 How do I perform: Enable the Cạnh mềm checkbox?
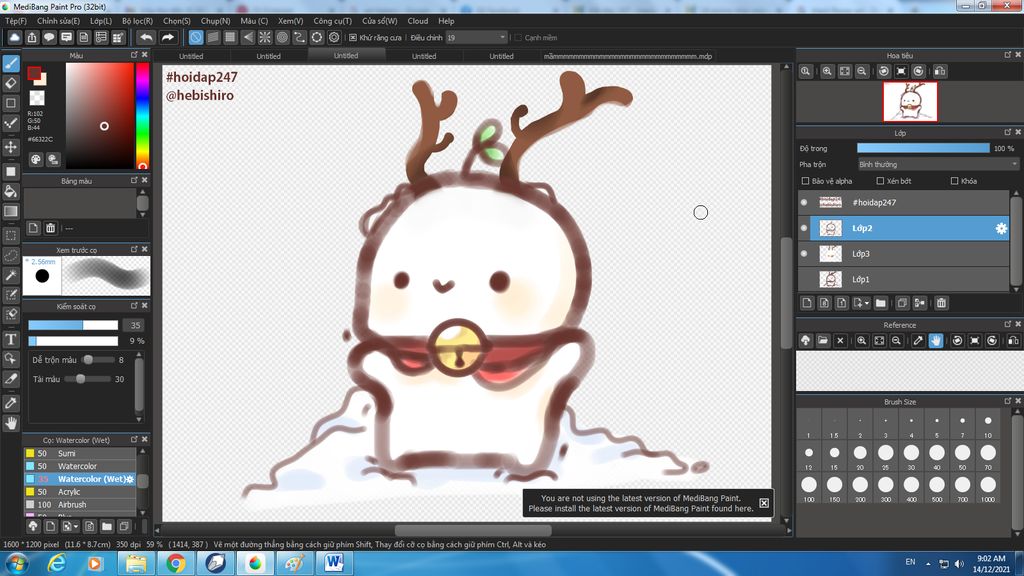point(518,37)
